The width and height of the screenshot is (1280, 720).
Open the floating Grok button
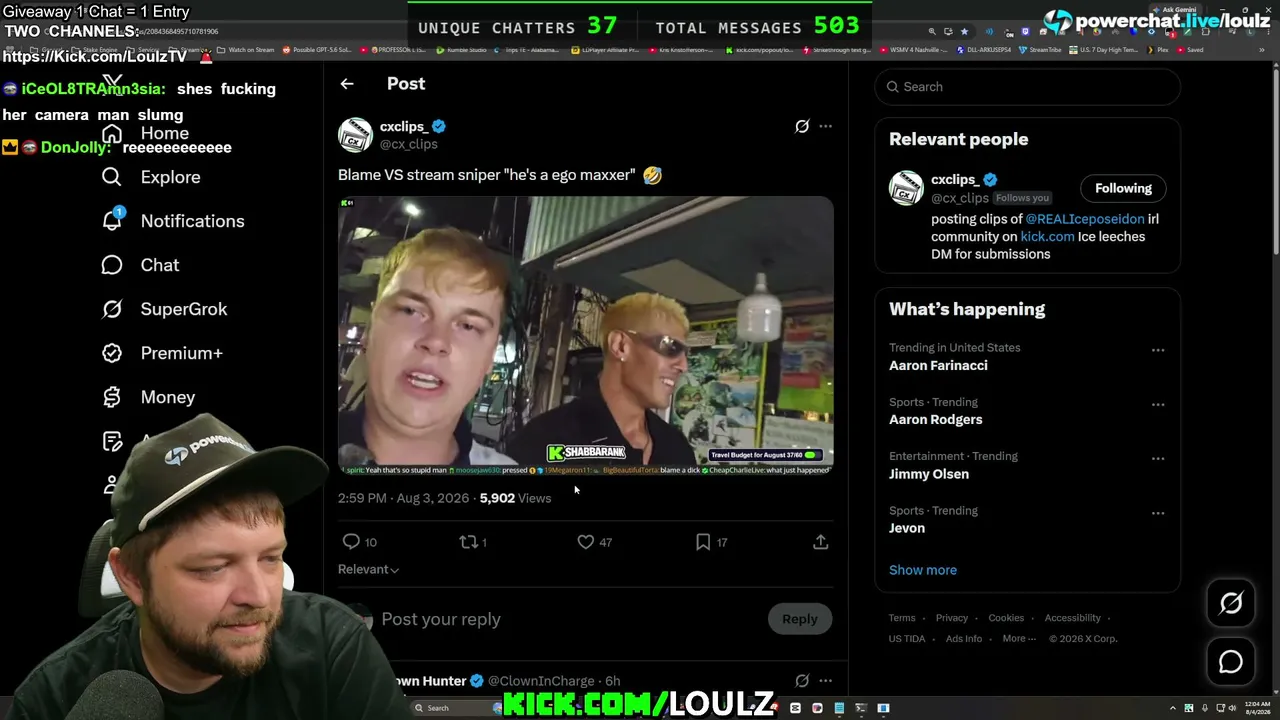[1231, 603]
